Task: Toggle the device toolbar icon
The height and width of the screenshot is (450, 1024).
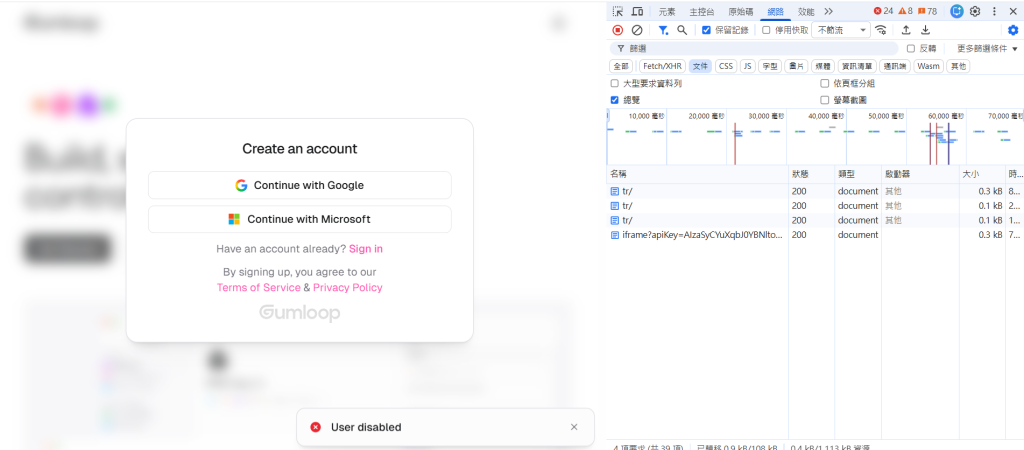Action: click(637, 12)
